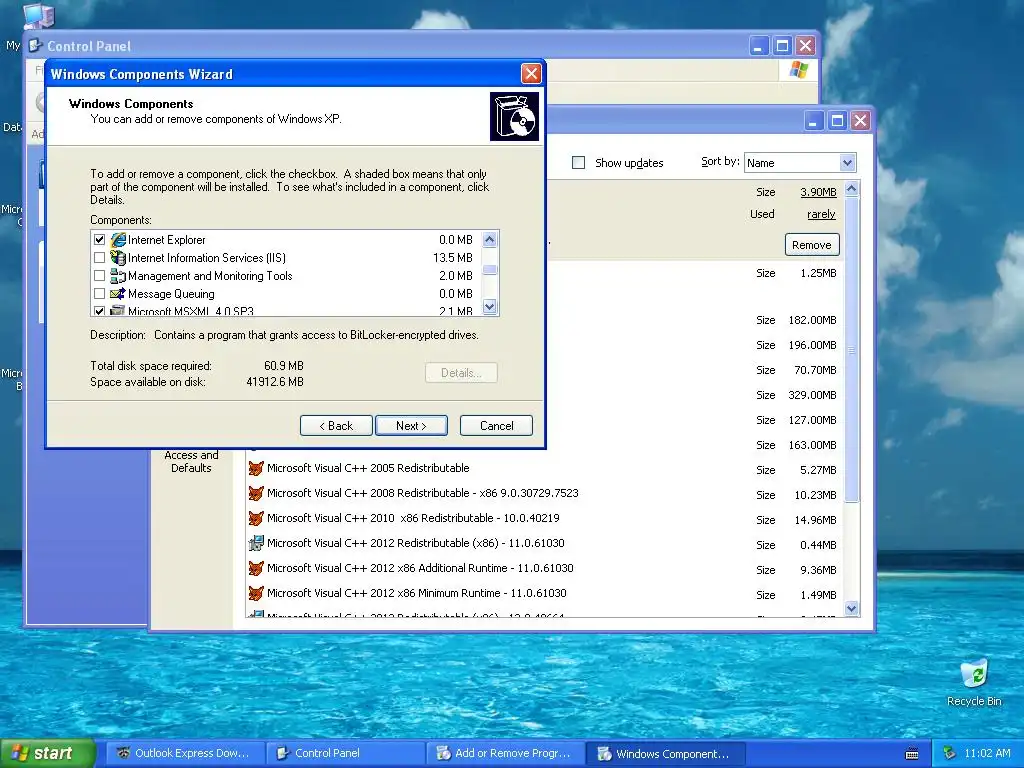Click the tray icon next to the clock
The image size is (1024, 768).
pyautogui.click(x=950, y=753)
